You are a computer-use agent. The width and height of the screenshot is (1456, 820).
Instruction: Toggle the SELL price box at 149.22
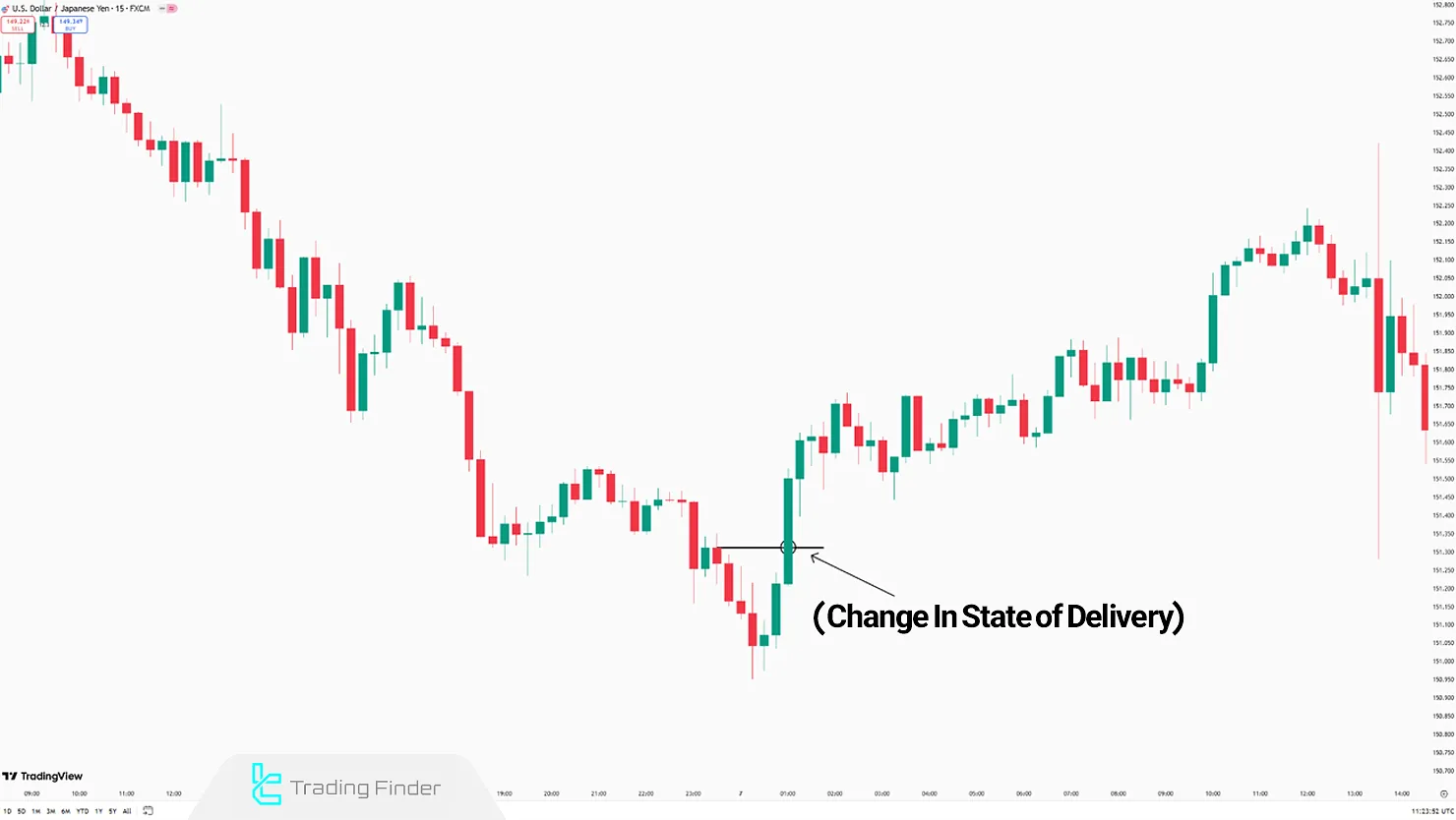click(20, 25)
